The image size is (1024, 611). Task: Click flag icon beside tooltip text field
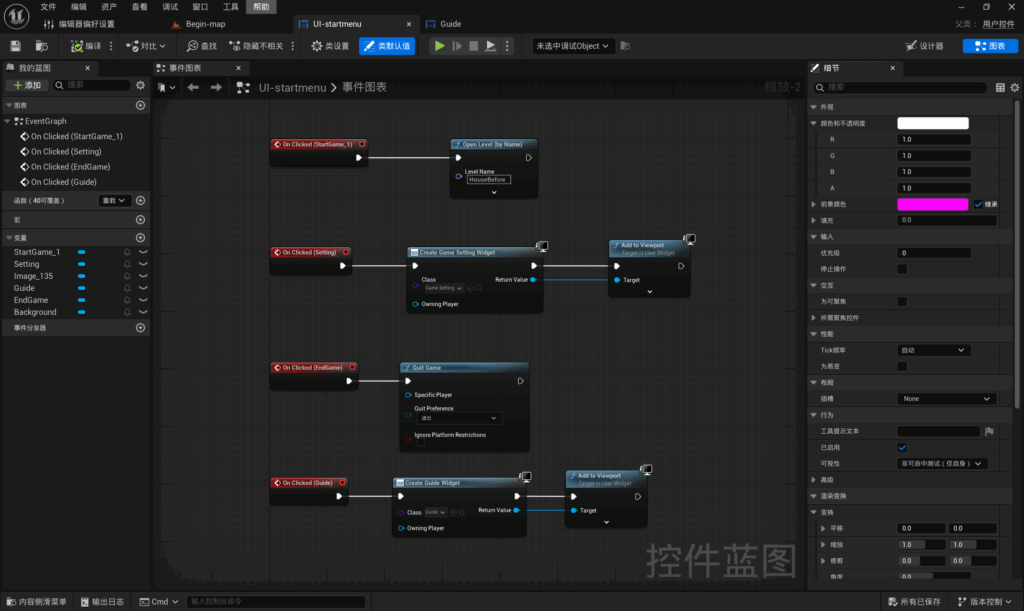[989, 431]
